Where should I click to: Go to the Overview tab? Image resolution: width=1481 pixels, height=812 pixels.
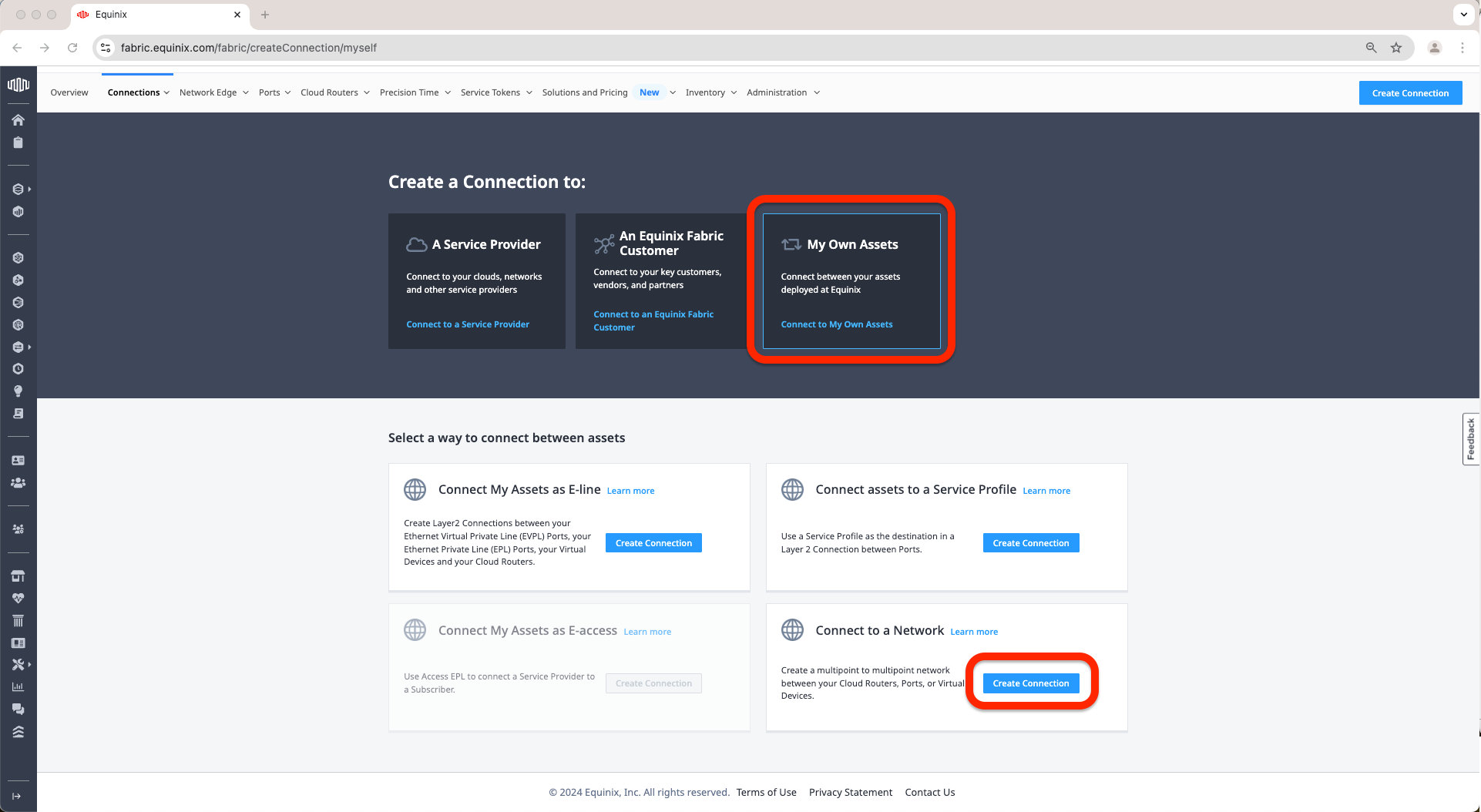69,92
